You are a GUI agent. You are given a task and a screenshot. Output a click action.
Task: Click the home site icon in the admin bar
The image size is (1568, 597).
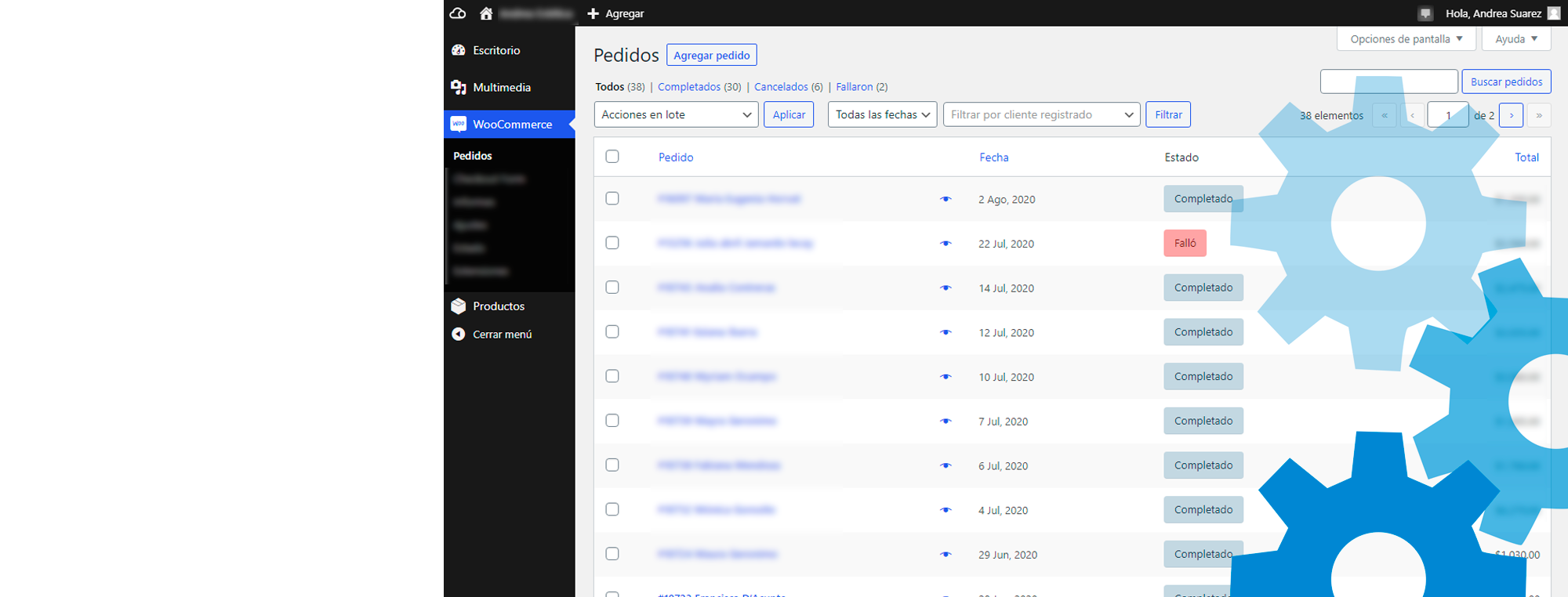(486, 13)
